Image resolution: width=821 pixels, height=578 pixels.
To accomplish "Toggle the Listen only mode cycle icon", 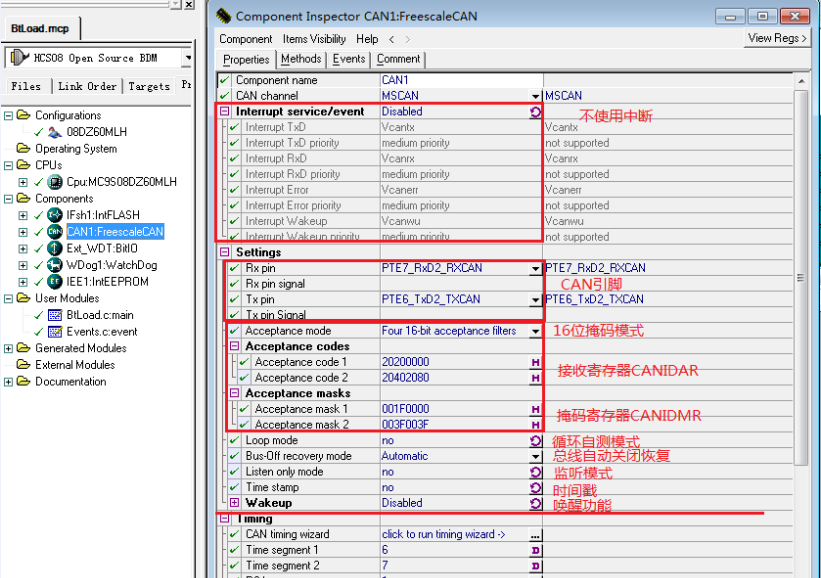I will pos(535,472).
